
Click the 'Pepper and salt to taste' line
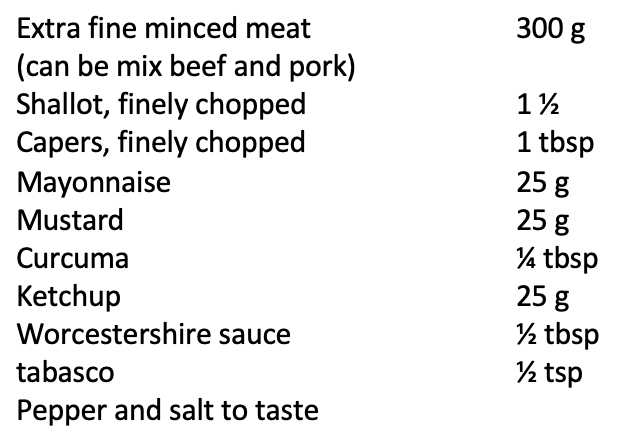click(168, 411)
